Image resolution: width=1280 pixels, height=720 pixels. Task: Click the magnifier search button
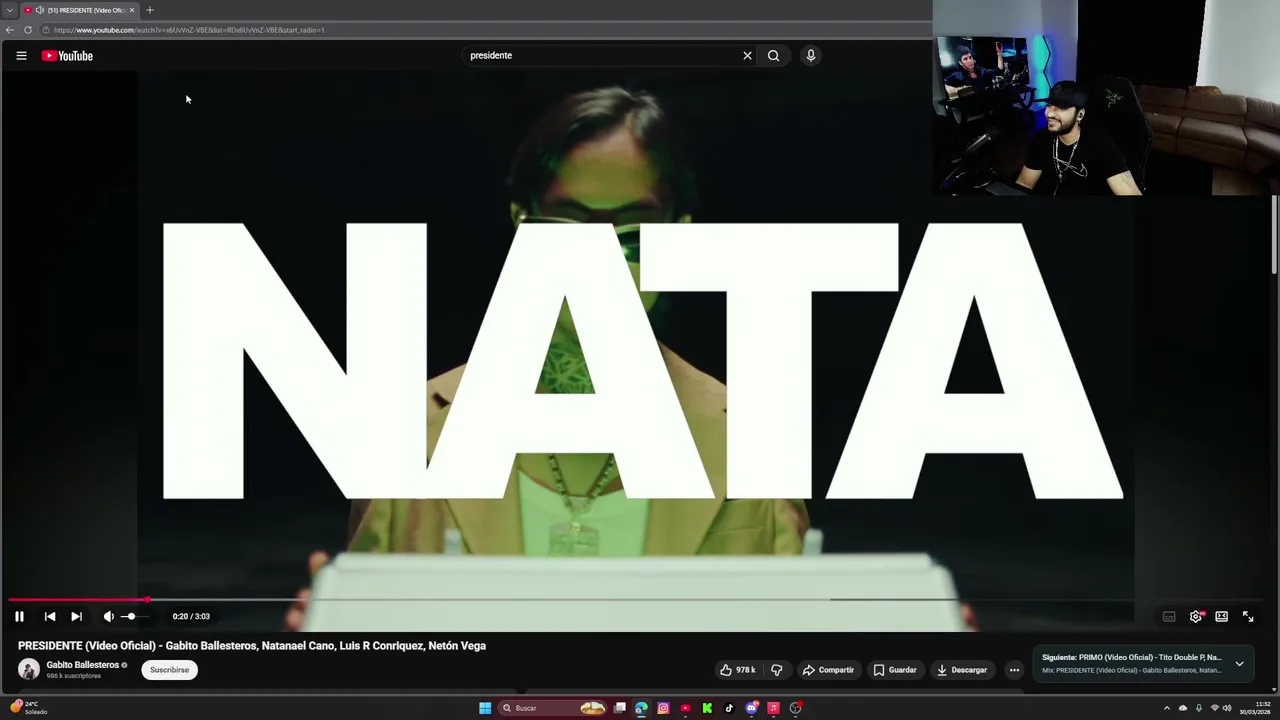click(773, 56)
